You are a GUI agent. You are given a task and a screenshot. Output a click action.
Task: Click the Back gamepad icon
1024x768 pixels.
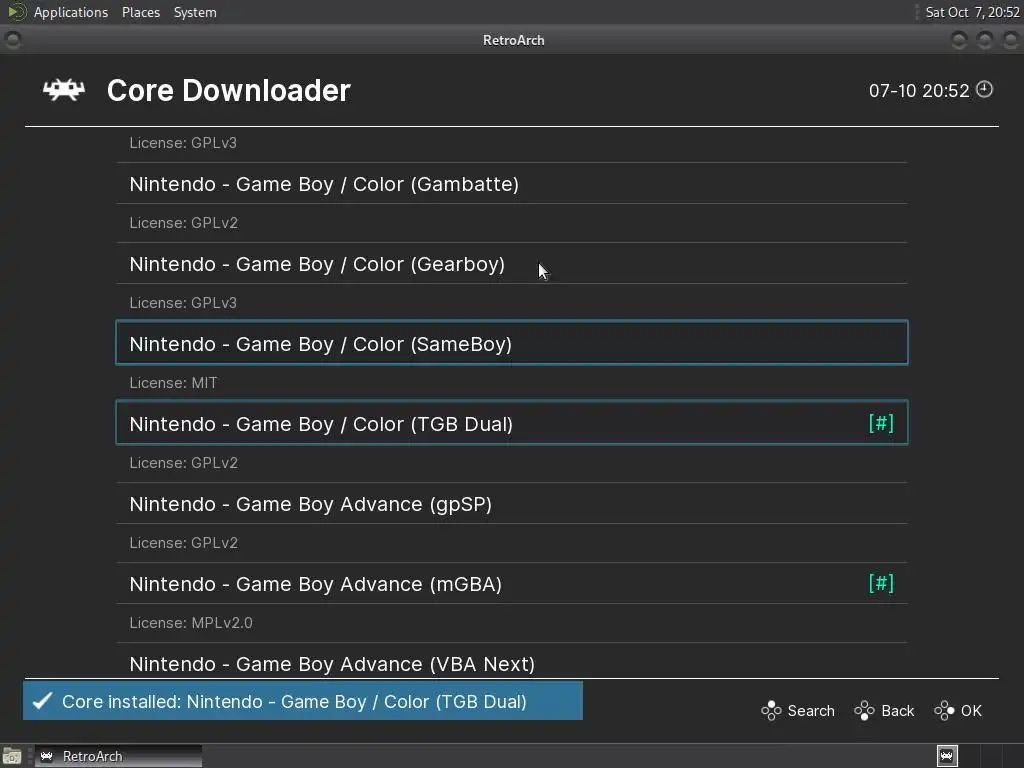coord(864,711)
